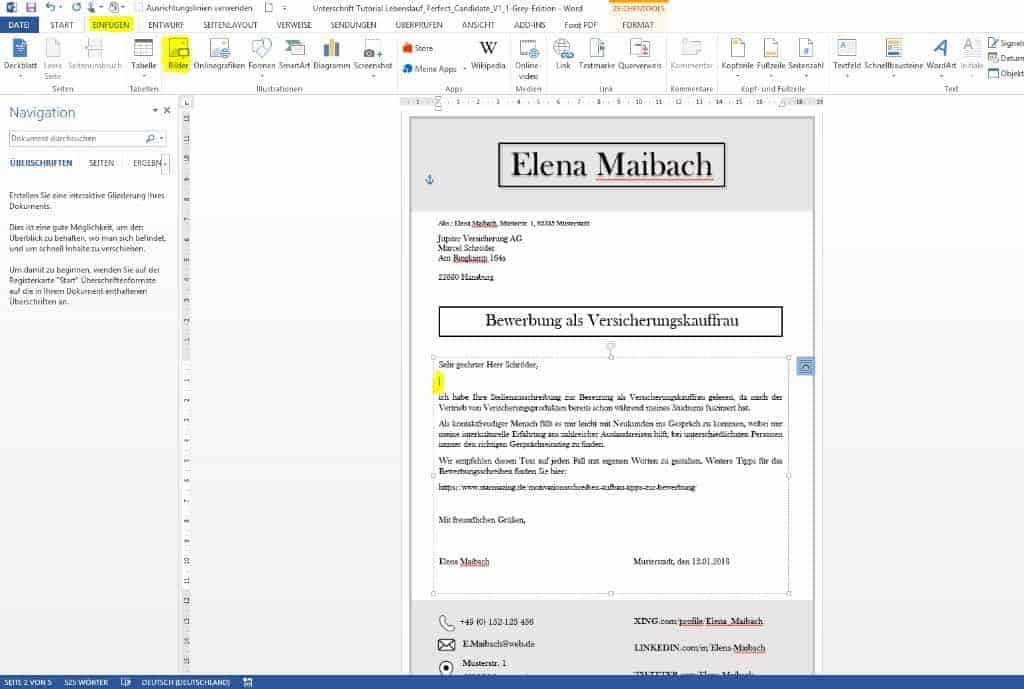Click the Screenshot camera icon
The height and width of the screenshot is (689, 1024).
(373, 55)
